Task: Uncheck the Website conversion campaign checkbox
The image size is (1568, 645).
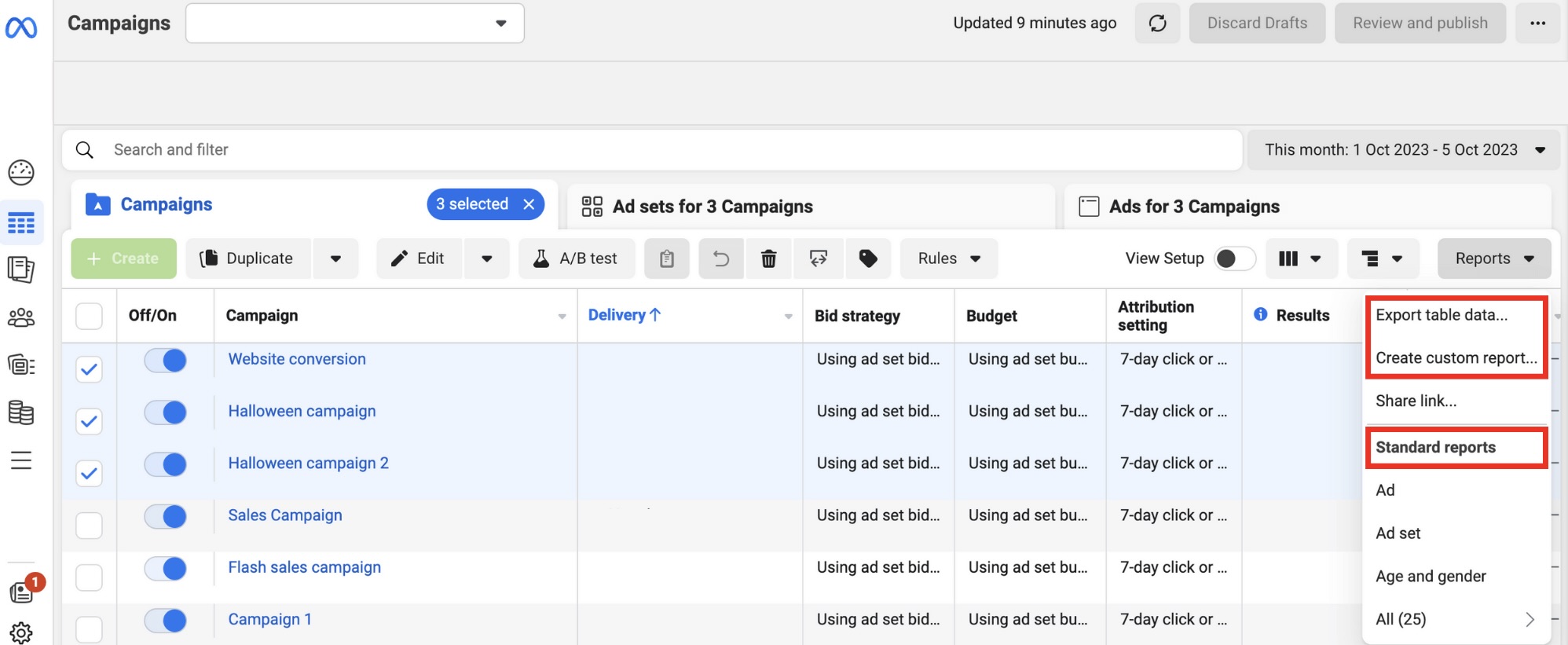Action: point(89,368)
